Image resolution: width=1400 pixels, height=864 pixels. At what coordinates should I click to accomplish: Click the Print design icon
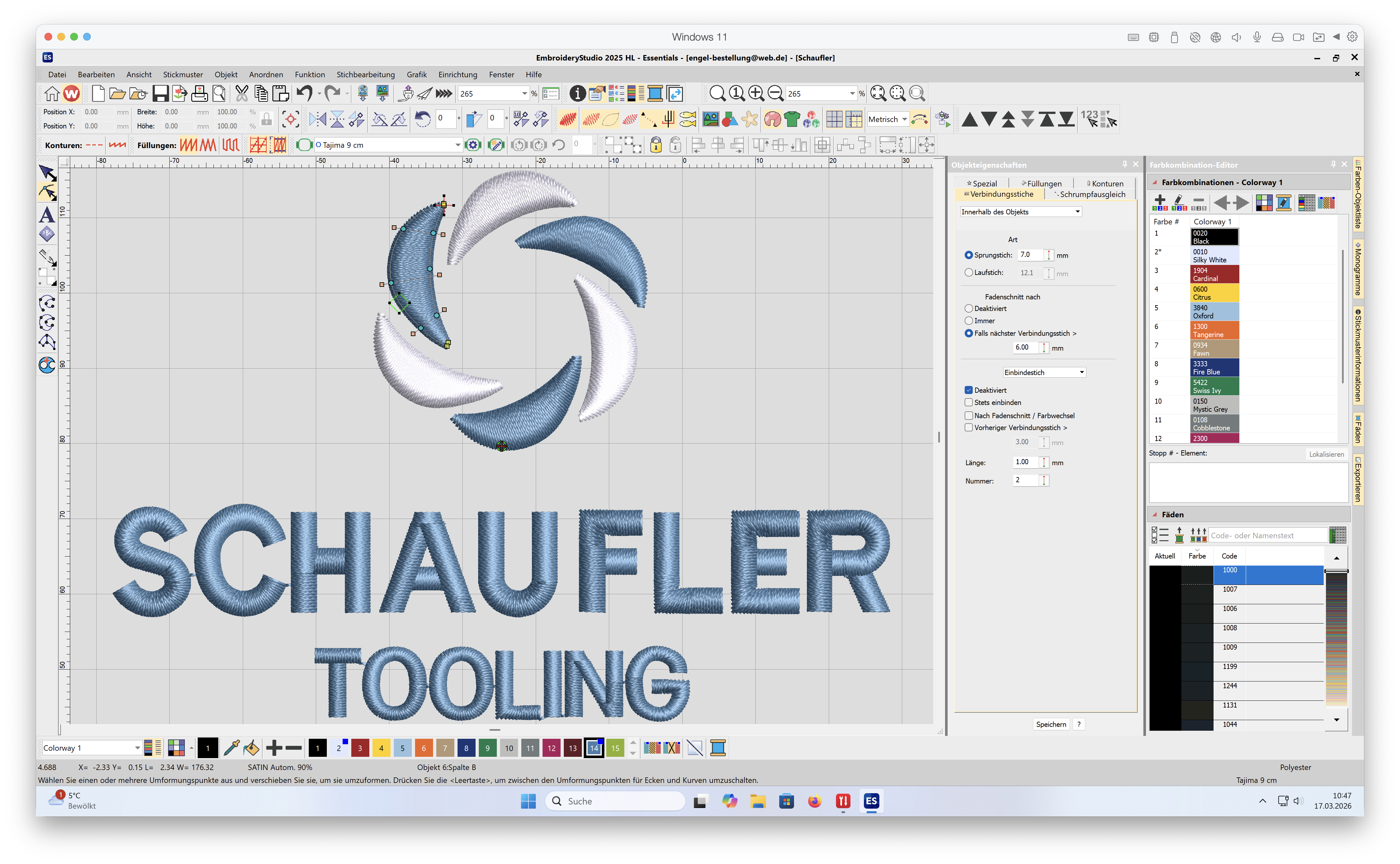tap(199, 93)
